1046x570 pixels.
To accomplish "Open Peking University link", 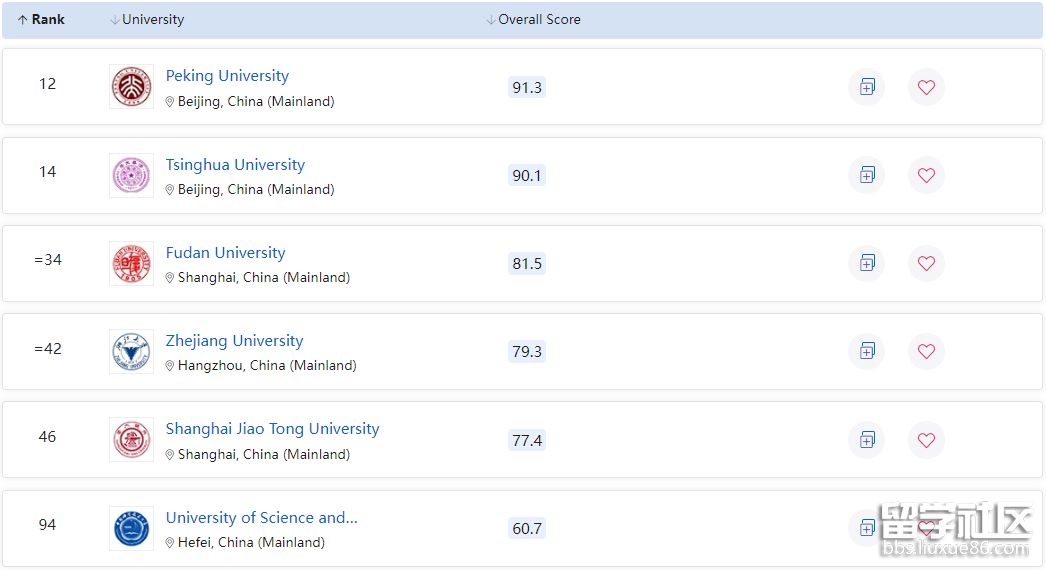I will point(227,75).
